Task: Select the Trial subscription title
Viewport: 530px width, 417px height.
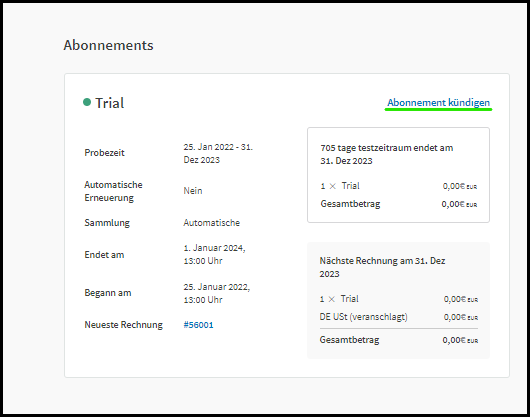Action: click(110, 103)
